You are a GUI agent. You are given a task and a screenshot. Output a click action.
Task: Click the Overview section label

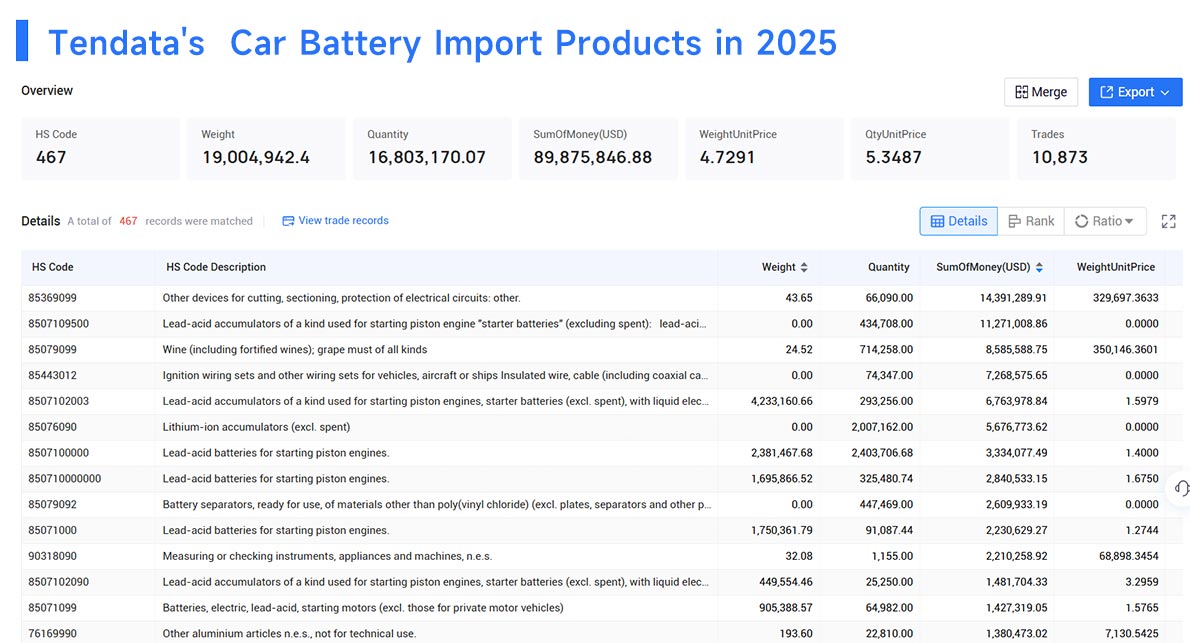pos(47,91)
